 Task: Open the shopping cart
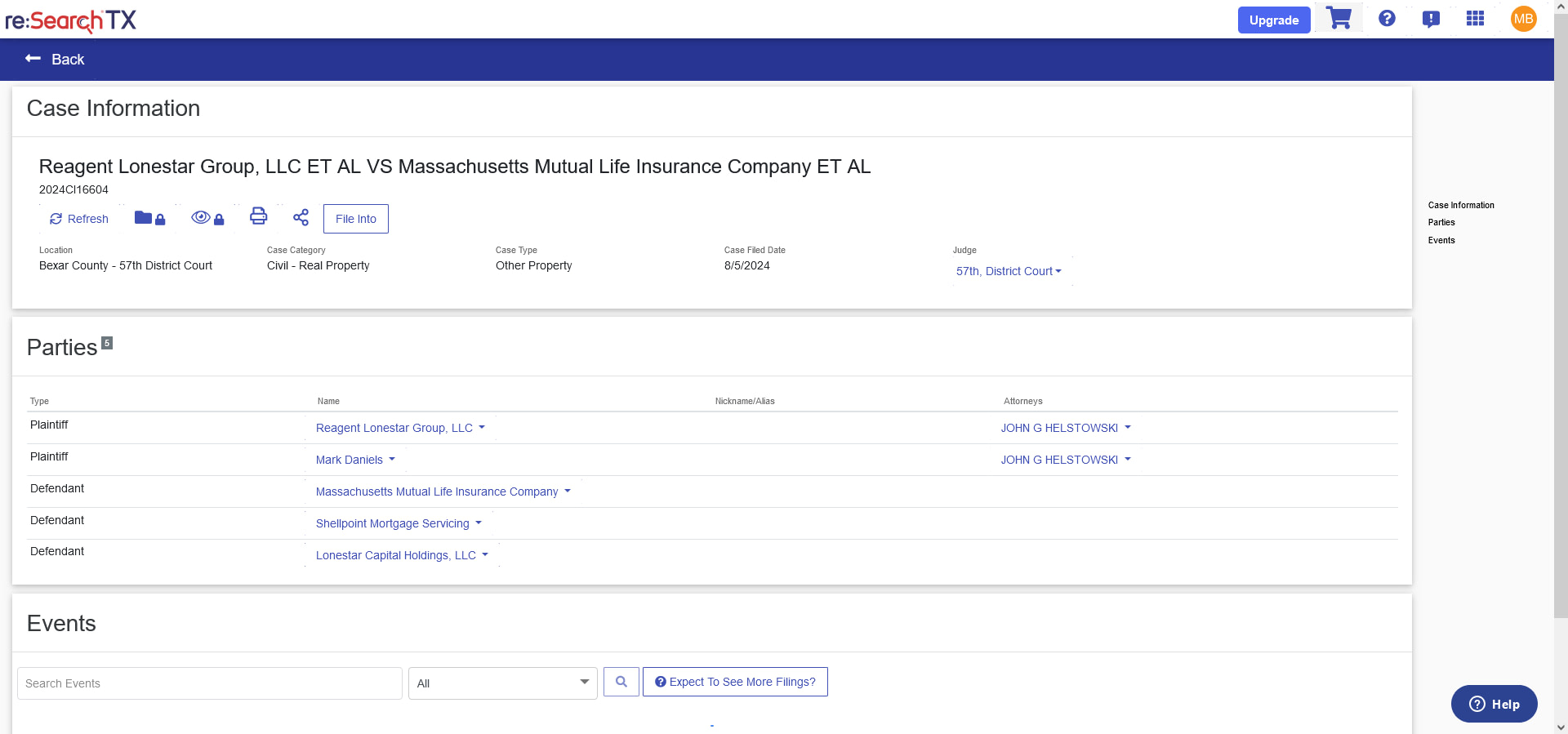click(1339, 18)
